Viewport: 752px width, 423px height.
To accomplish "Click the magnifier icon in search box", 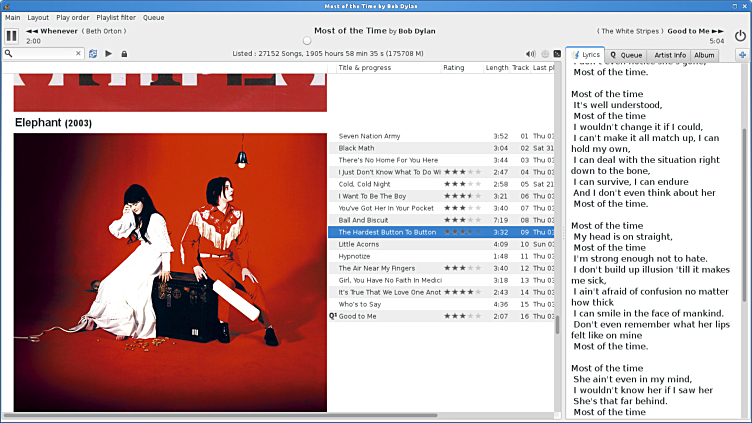I will [8, 54].
